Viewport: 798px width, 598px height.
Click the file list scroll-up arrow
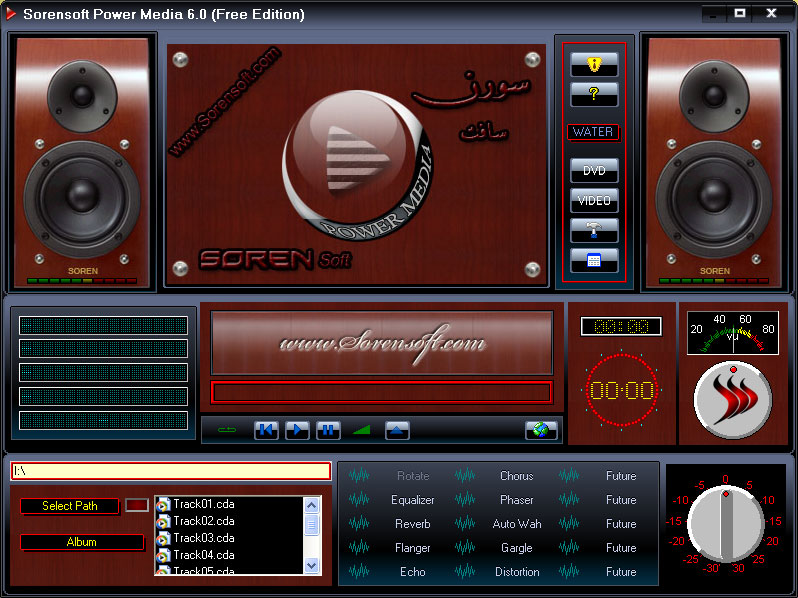tap(312, 505)
